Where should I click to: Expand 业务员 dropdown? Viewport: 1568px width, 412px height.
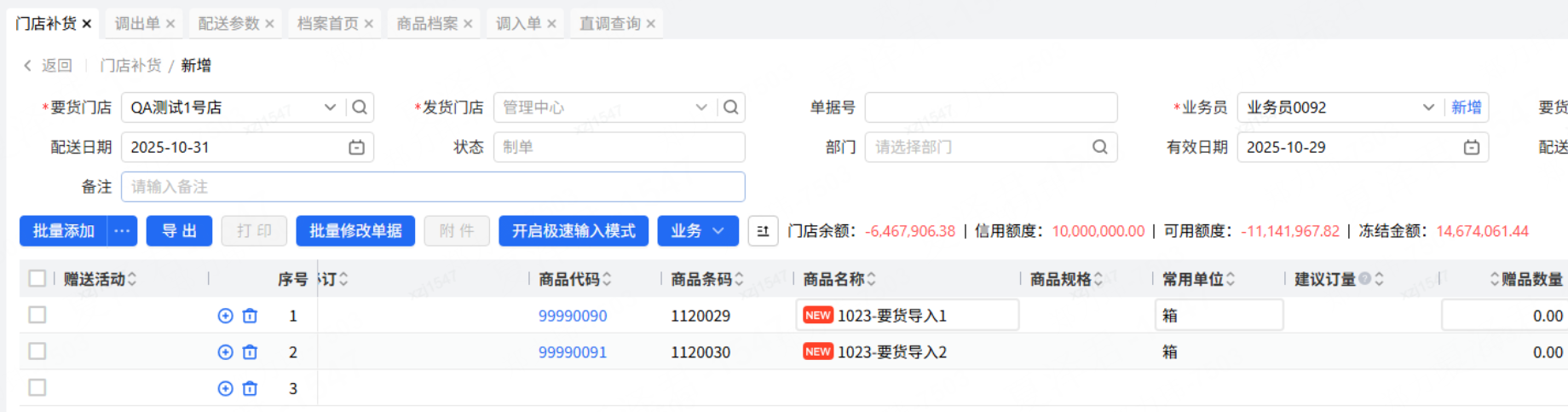pyautogui.click(x=1428, y=107)
